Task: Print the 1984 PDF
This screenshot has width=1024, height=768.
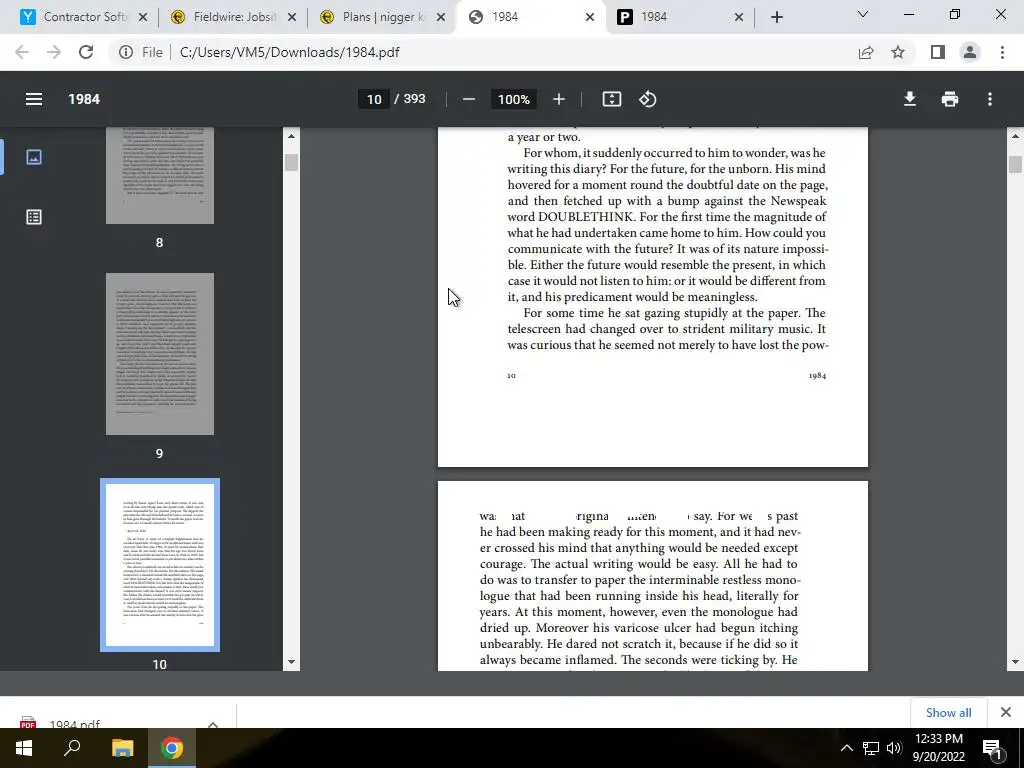Action: tap(950, 99)
